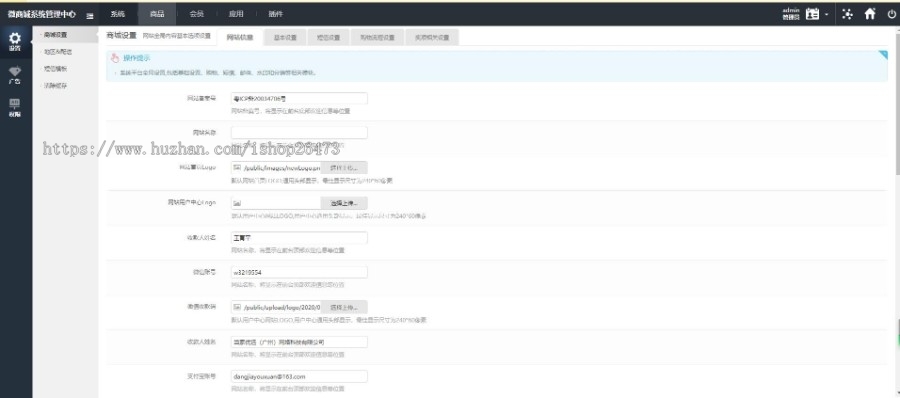900x398 pixels.
Task: Open the 系统 top menu
Action: coord(118,14)
